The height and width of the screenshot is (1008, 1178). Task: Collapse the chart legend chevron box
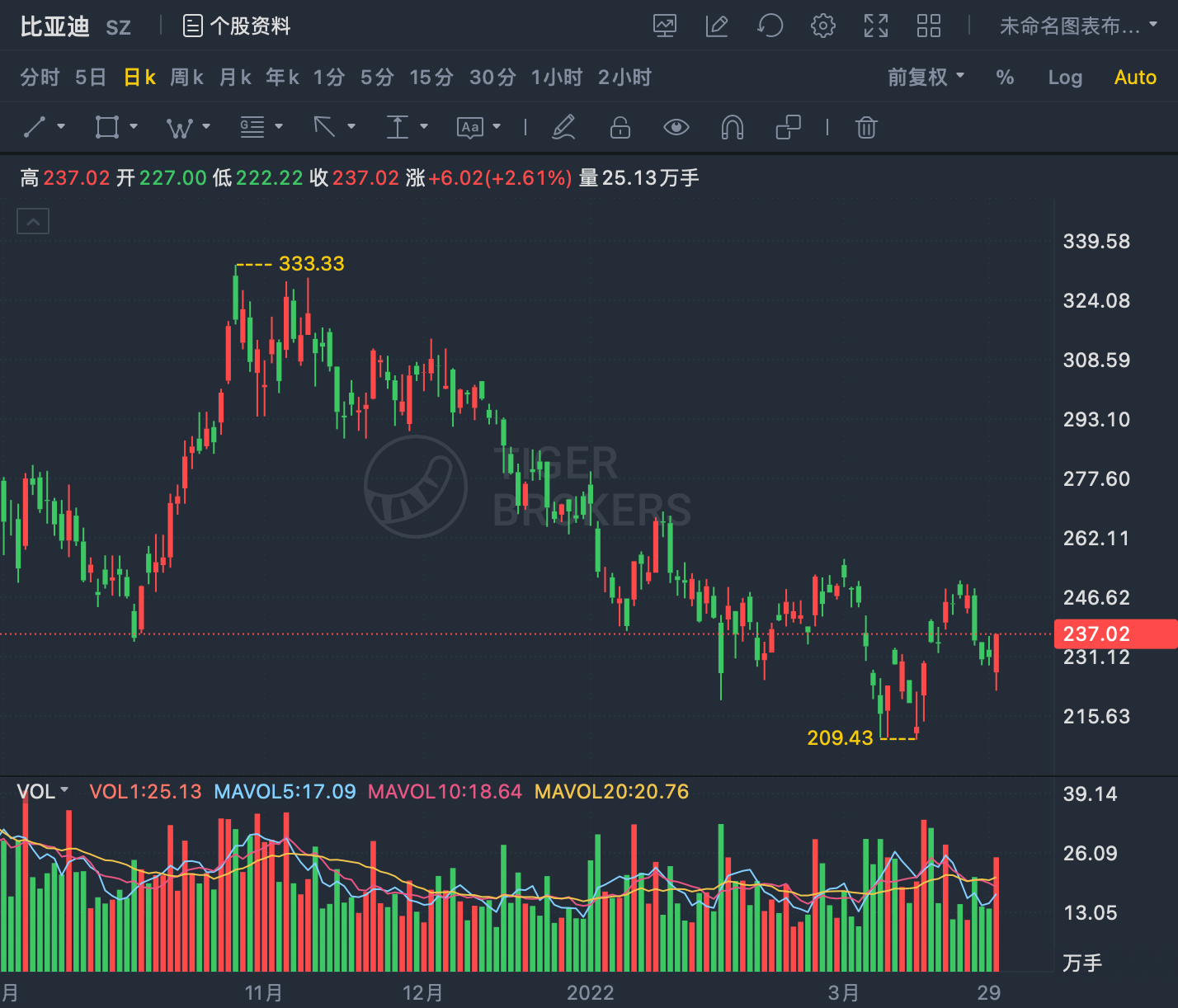(33, 221)
